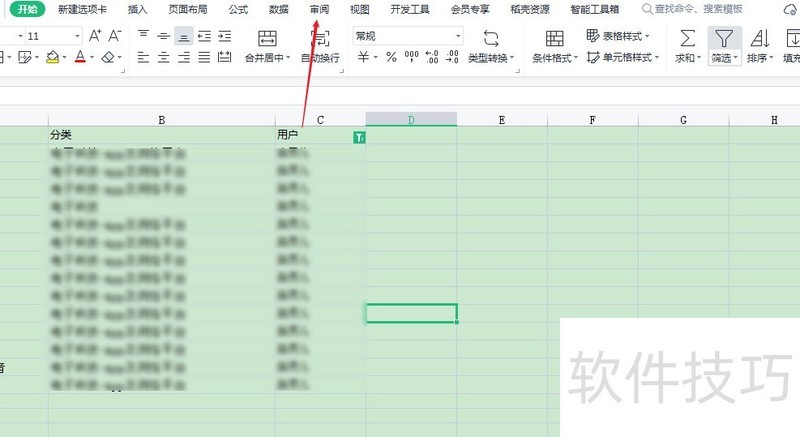Apply top vertical alignment
800x437 pixels.
point(143,36)
